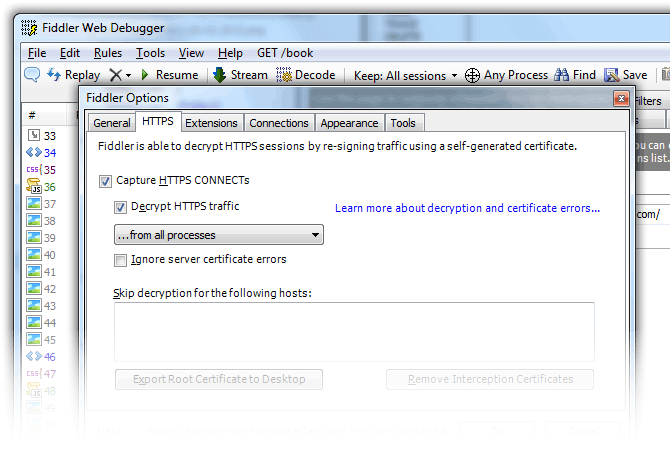Image resolution: width=670 pixels, height=470 pixels.
Task: Select session 45 image icon
Action: tap(34, 339)
